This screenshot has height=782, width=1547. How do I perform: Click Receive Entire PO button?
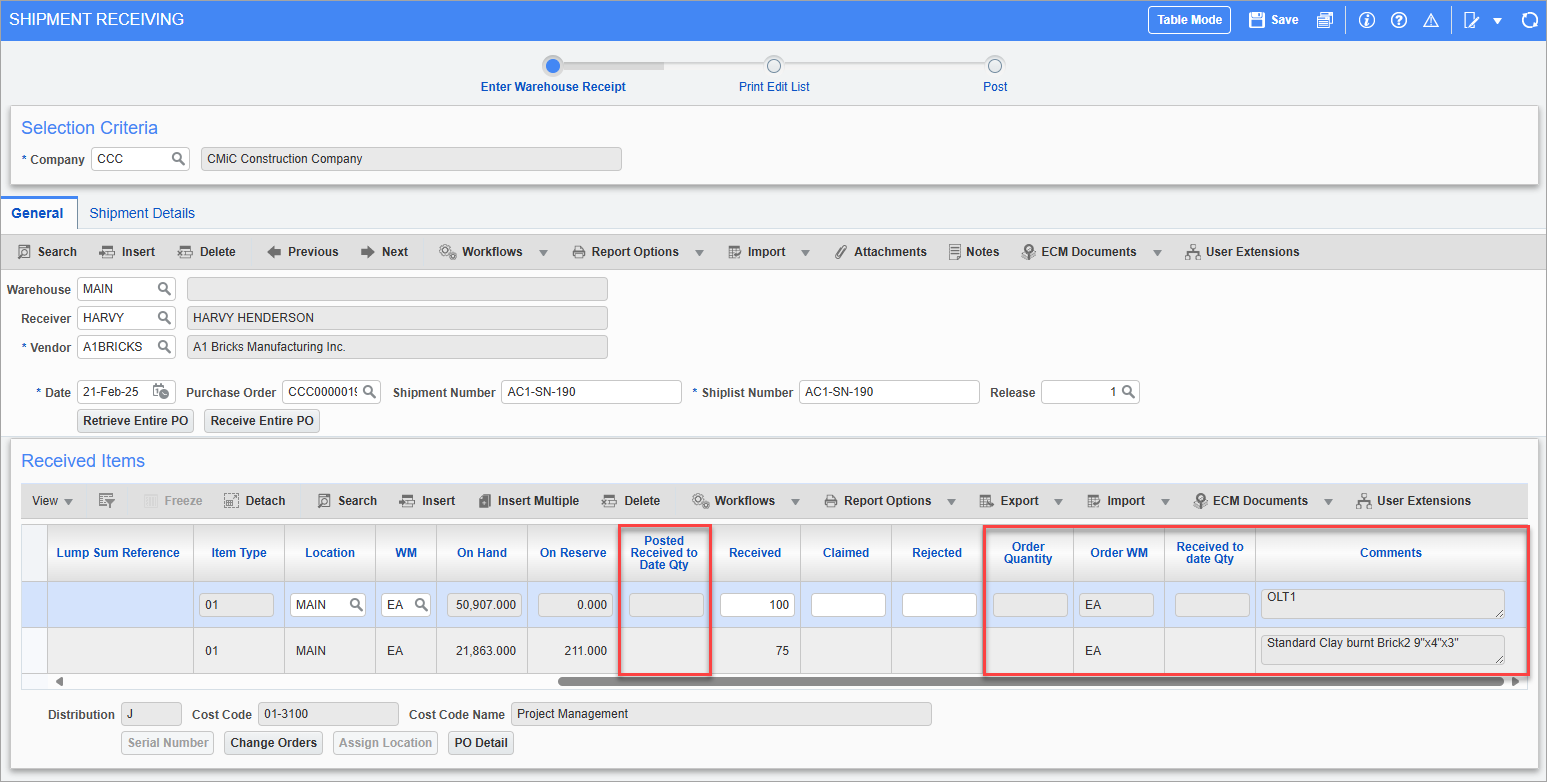262,421
